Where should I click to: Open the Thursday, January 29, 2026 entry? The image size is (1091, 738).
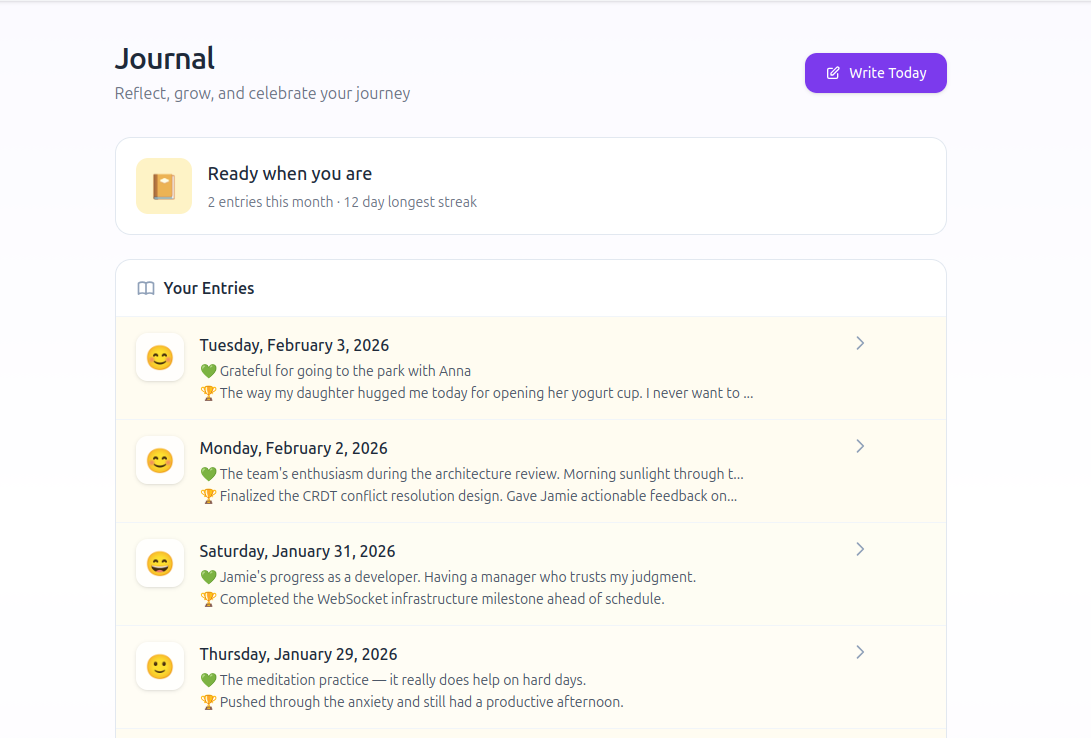tap(531, 677)
